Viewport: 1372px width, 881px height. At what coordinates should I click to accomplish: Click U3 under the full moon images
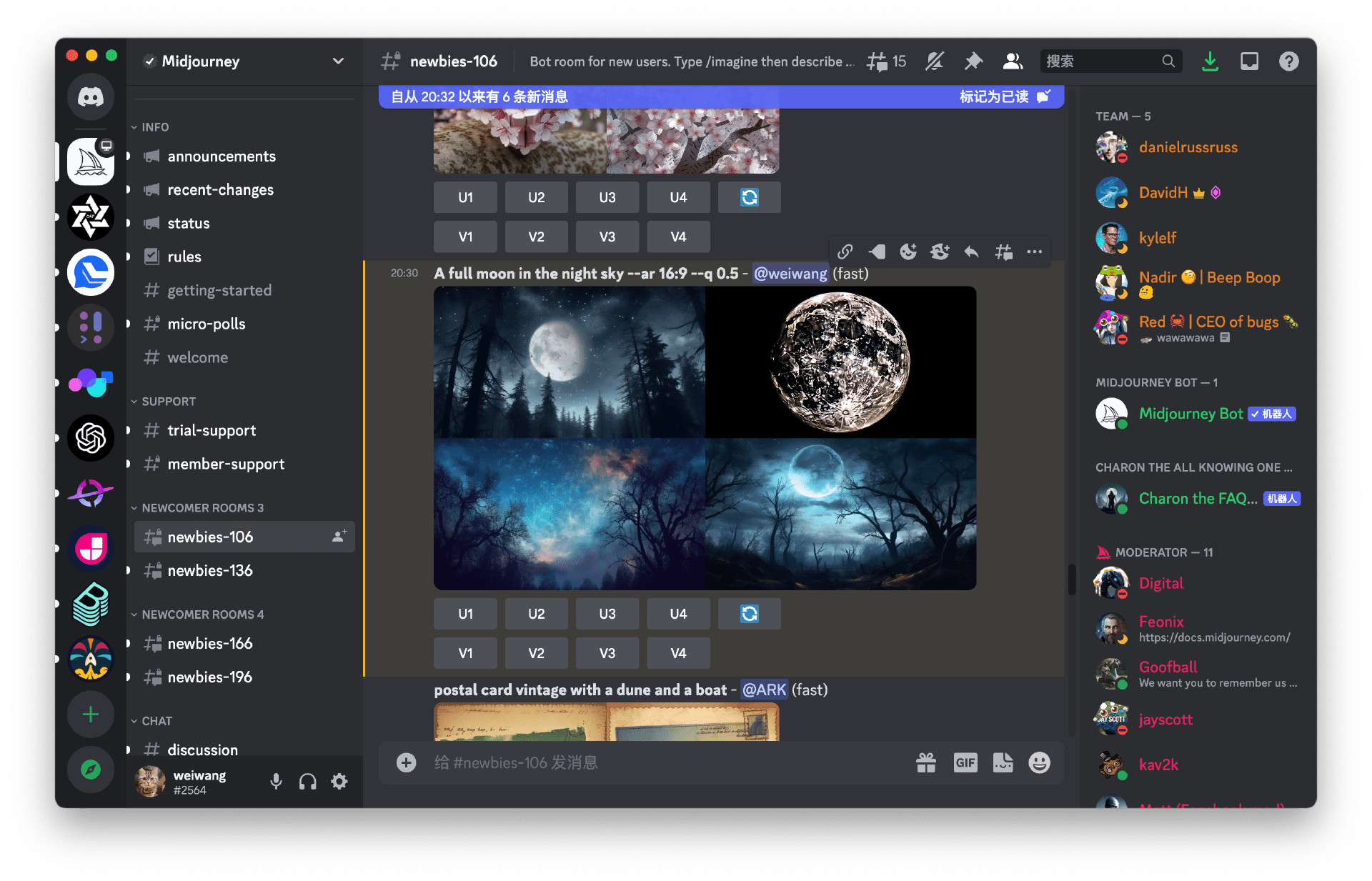pyautogui.click(x=607, y=614)
